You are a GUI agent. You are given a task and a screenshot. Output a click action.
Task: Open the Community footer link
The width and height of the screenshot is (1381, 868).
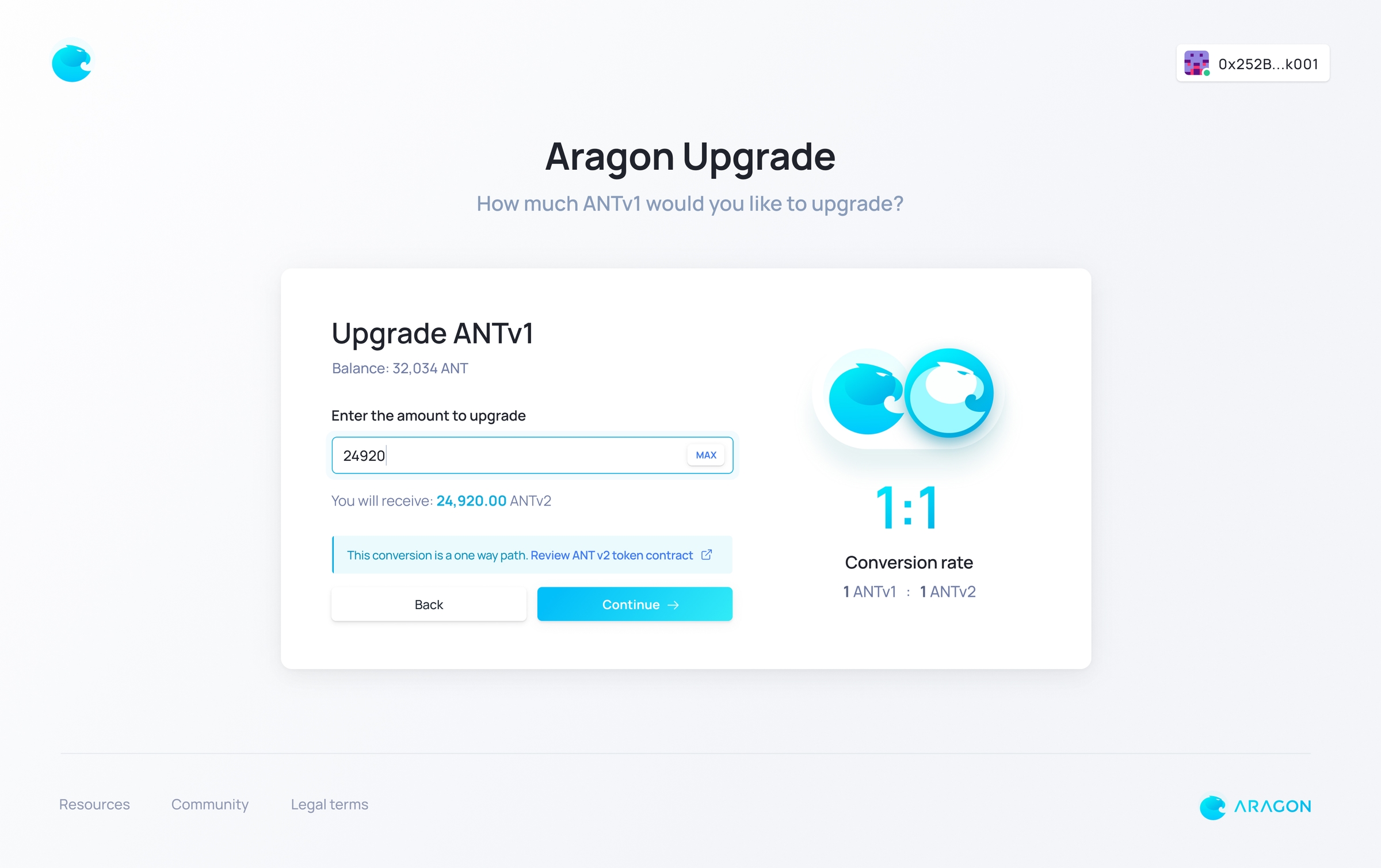[x=209, y=804]
